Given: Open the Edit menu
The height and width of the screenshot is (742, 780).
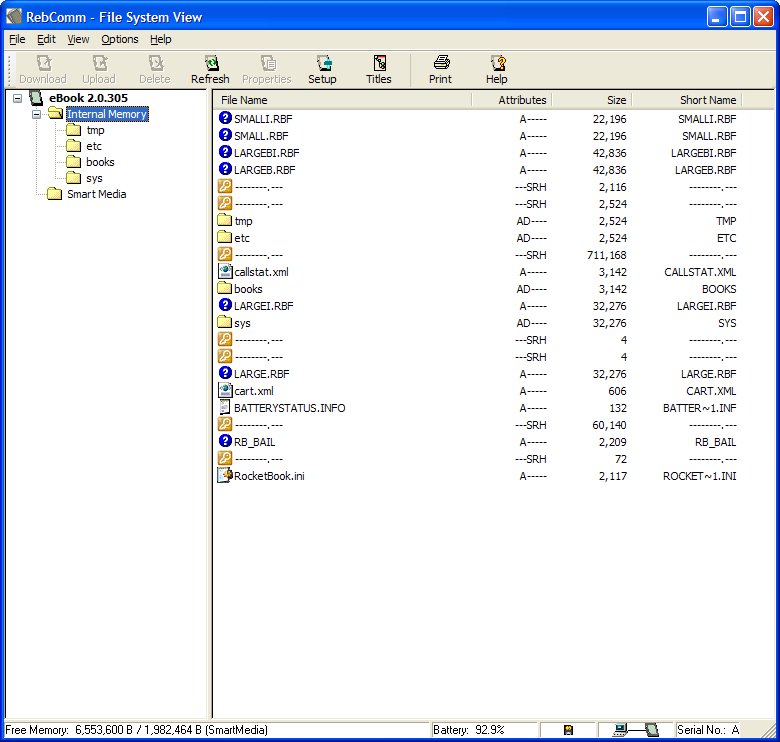Looking at the screenshot, I should 46,39.
